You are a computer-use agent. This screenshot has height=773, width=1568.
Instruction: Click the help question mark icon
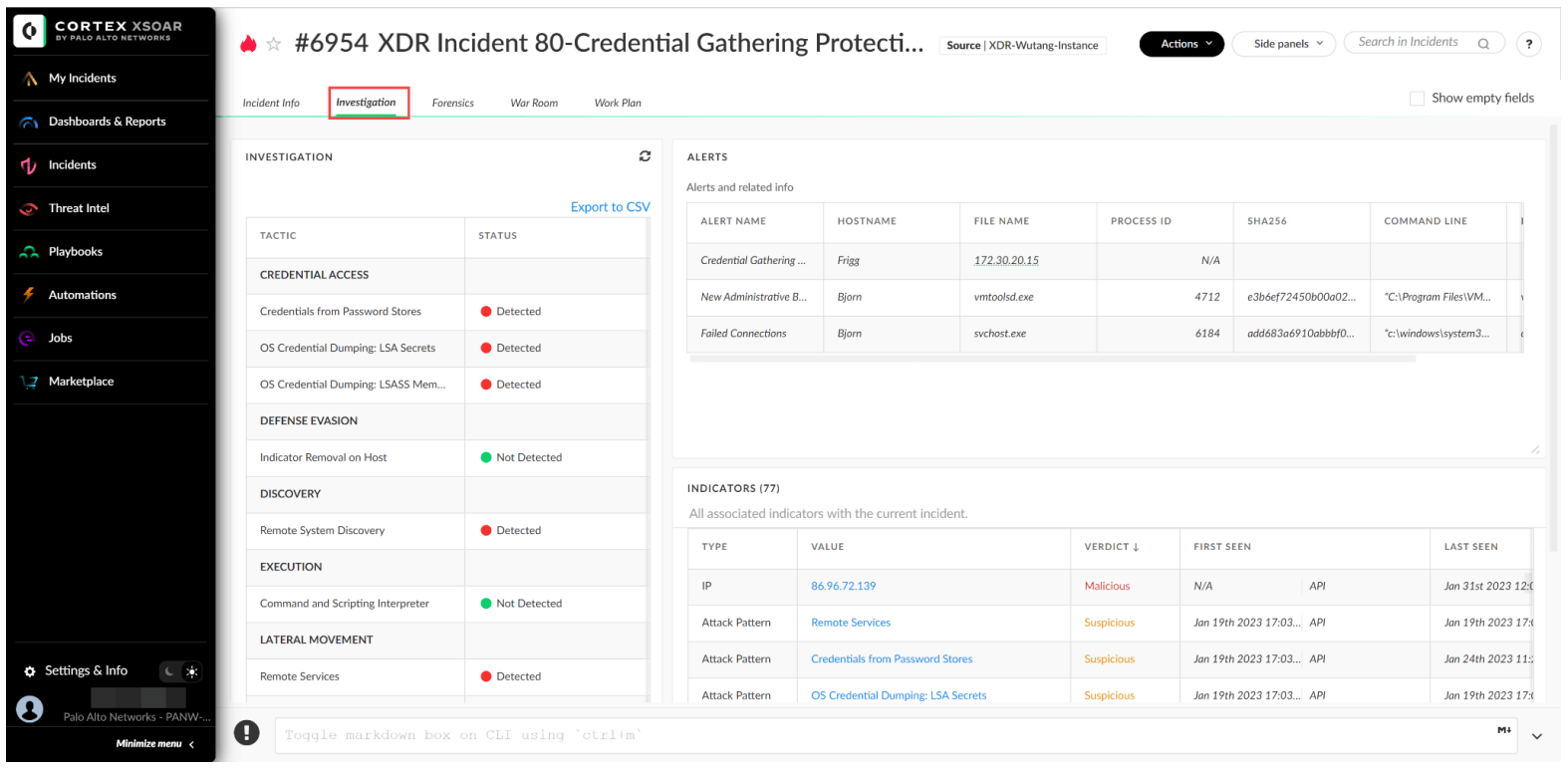tap(1528, 44)
